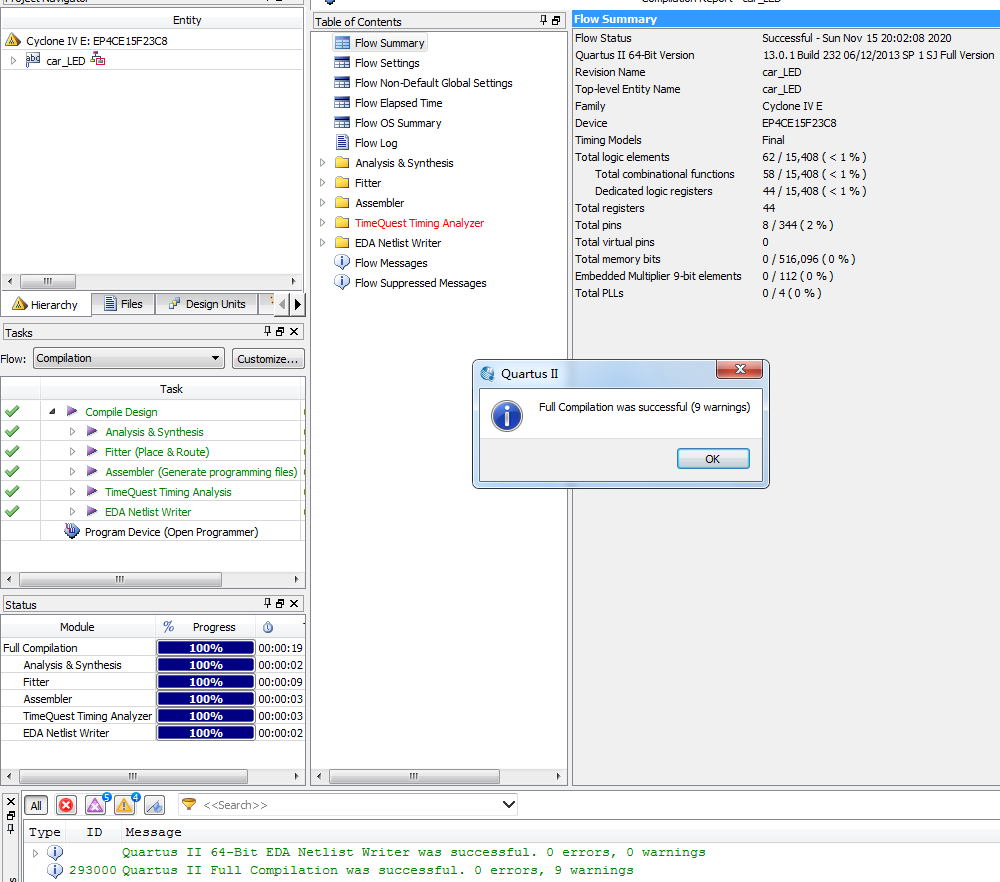The width and height of the screenshot is (1000, 882).
Task: Open Flow Log document icon
Action: coord(342,142)
